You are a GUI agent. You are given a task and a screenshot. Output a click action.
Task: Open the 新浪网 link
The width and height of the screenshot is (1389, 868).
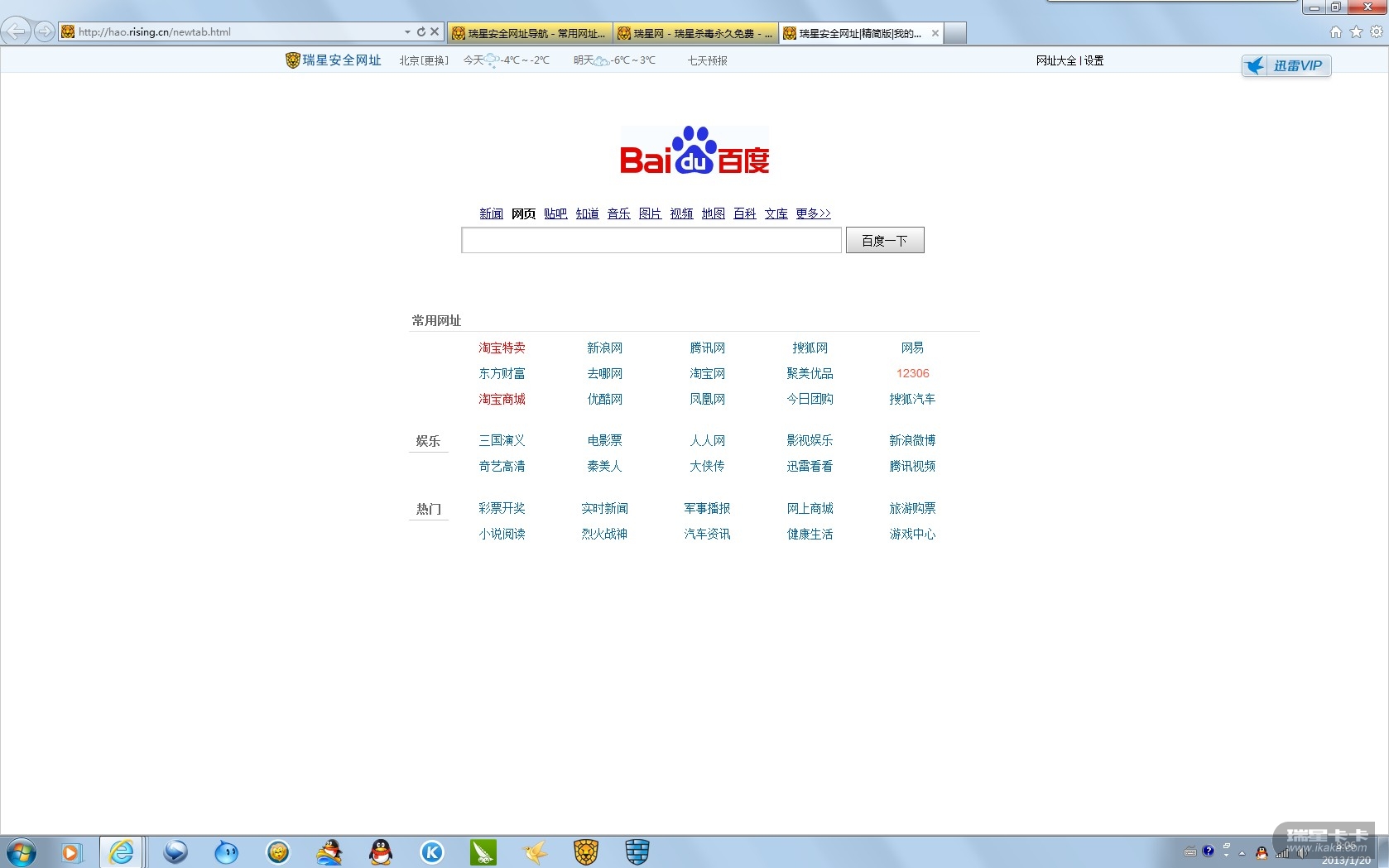604,348
